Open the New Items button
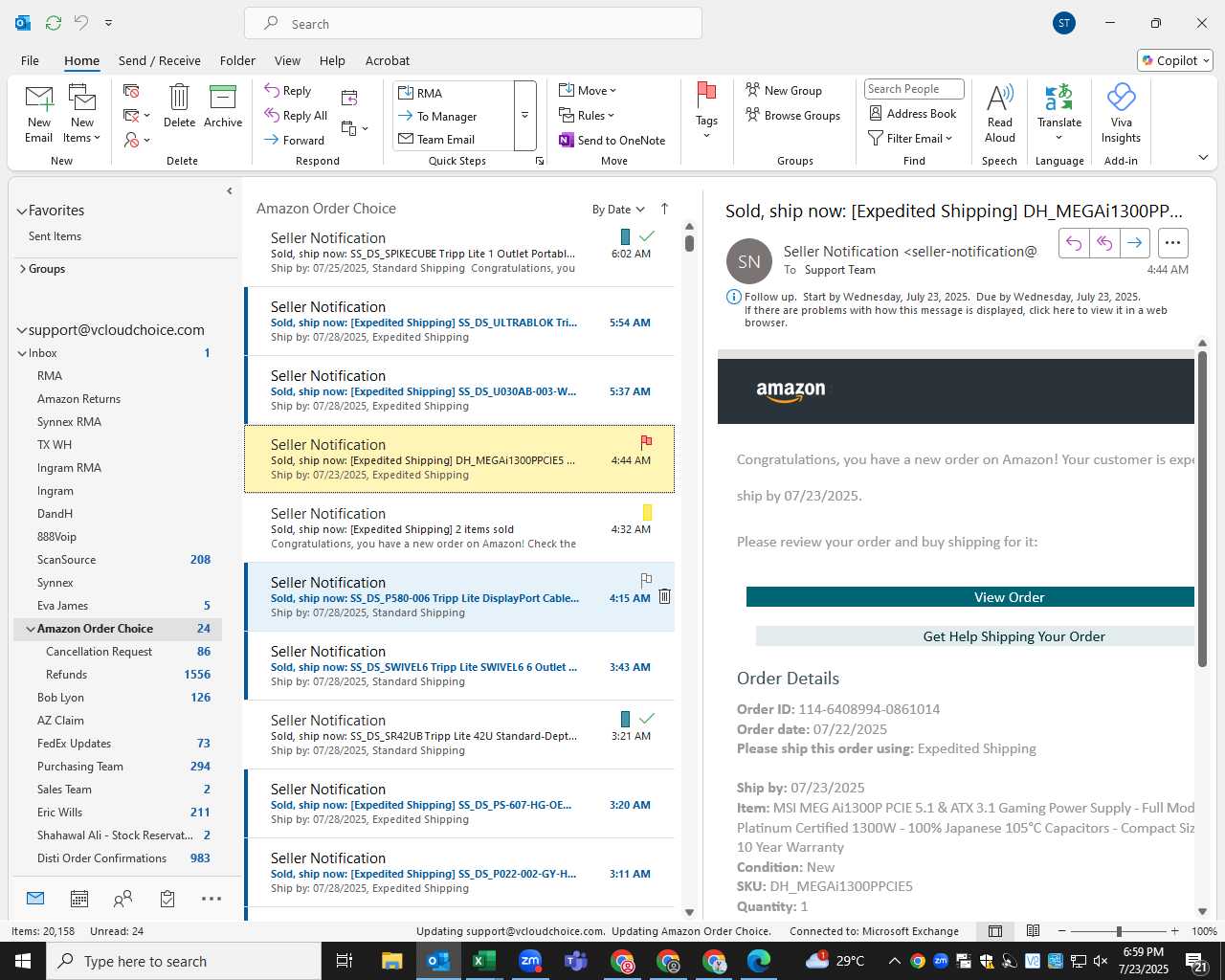Screen dimensions: 1225x980 click(x=83, y=113)
